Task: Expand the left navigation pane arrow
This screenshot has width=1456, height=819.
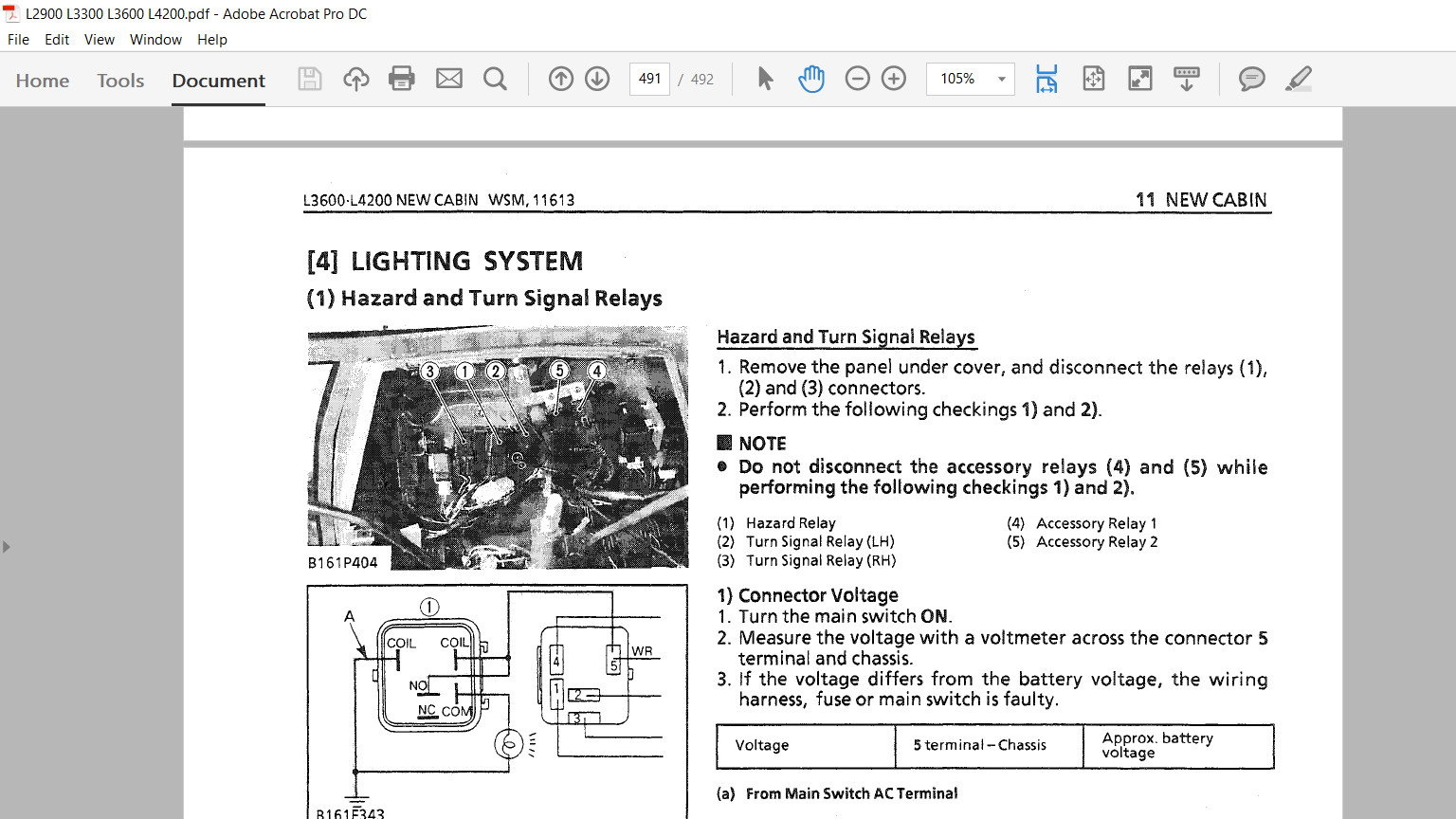Action: (x=7, y=547)
